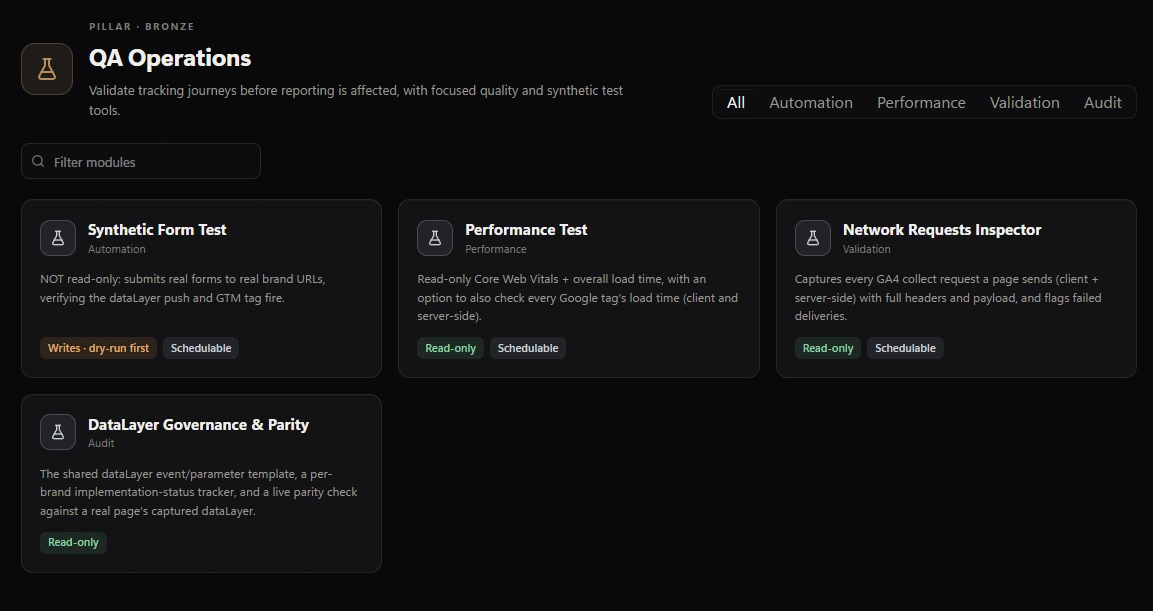
Task: Click 'Validation' label under Network Requests Inspector
Action: tap(866, 249)
